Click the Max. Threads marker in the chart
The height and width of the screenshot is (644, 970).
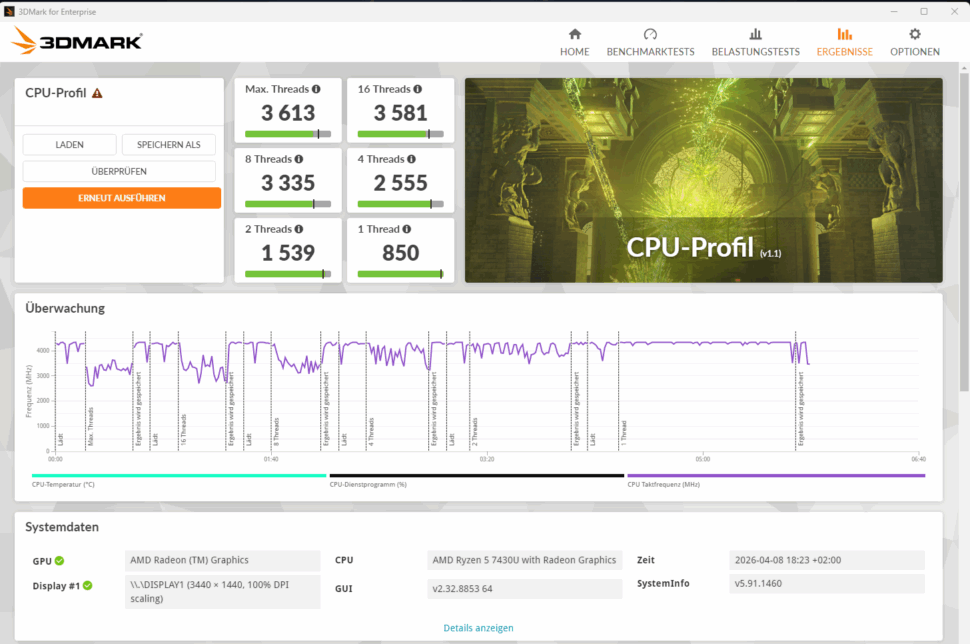[90, 427]
